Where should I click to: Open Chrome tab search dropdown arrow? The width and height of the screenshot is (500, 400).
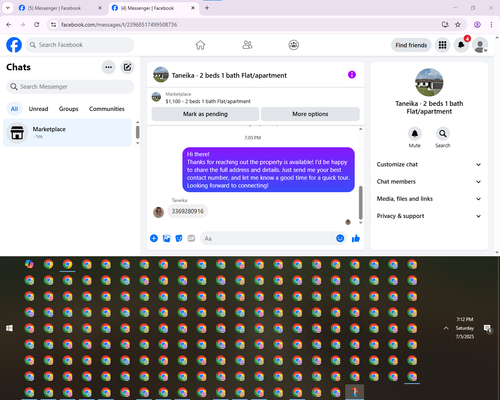click(7, 8)
